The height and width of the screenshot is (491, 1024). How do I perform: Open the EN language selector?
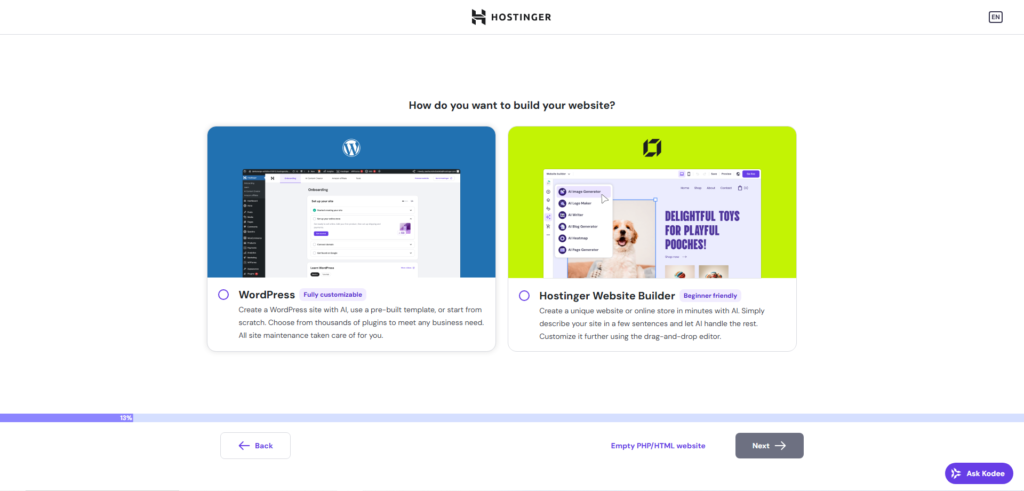point(995,17)
